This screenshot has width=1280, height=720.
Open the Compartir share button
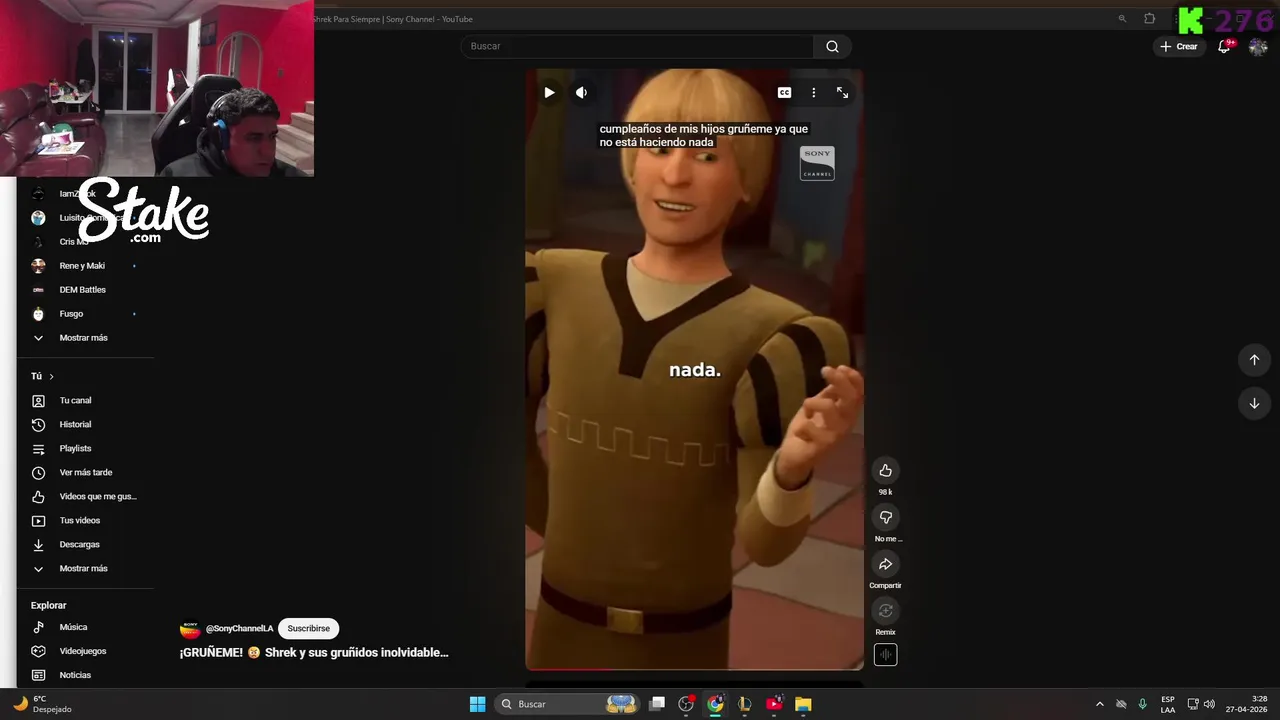885,564
